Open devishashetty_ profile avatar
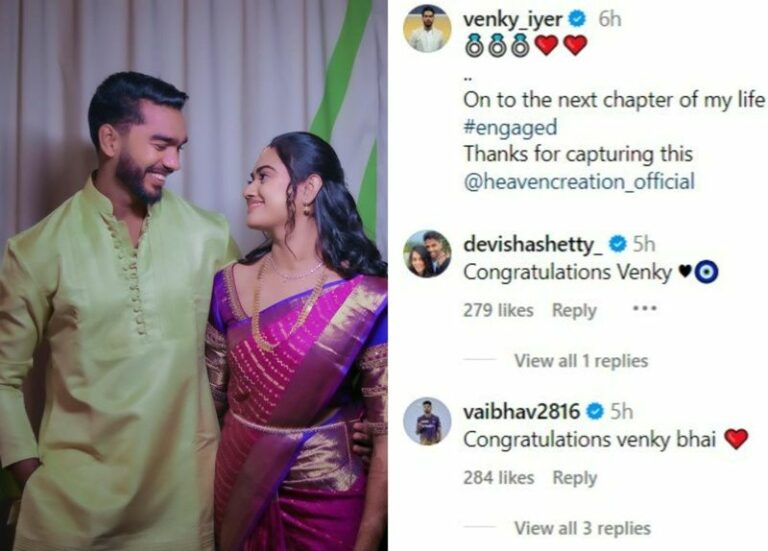Image resolution: width=768 pixels, height=551 pixels. click(x=427, y=254)
